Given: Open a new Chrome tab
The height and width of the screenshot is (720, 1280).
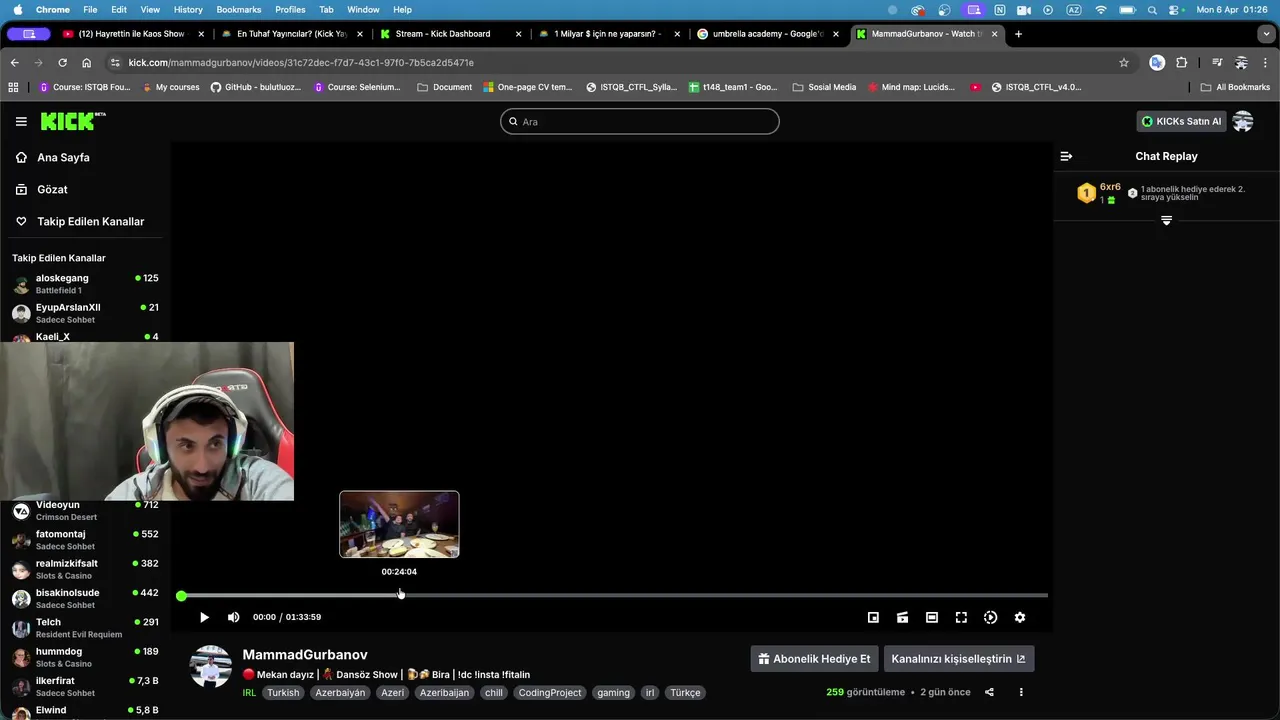Looking at the screenshot, I should [x=1018, y=34].
